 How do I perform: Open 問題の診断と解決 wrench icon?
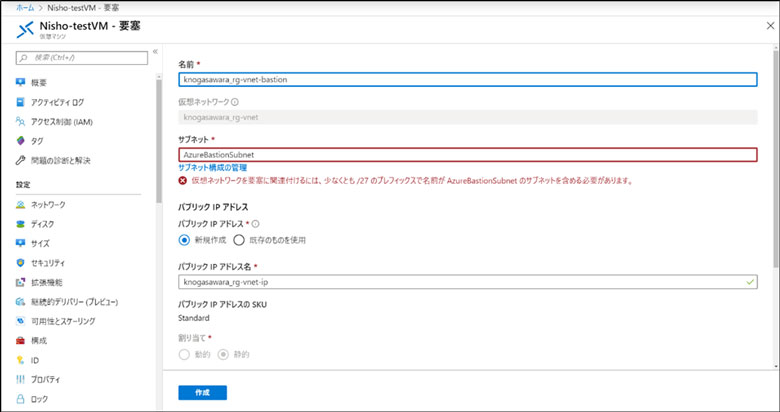coord(20,160)
